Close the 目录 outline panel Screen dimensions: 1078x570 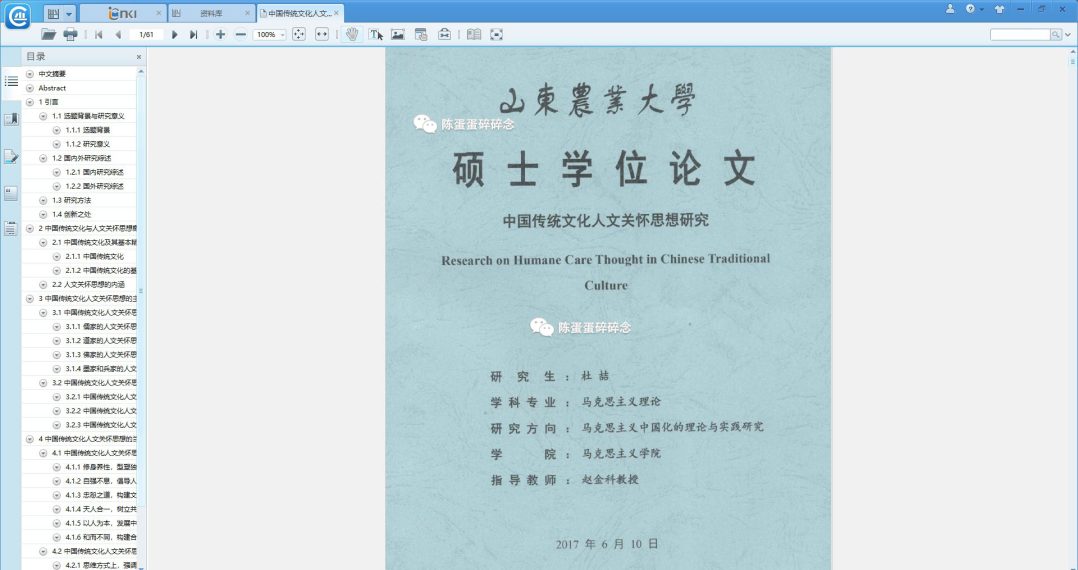tap(139, 57)
